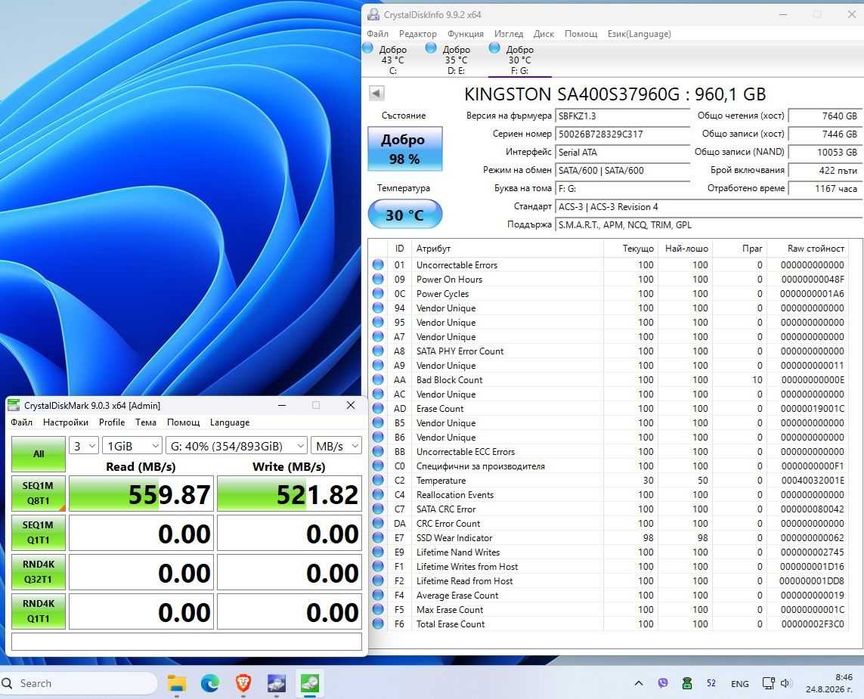Image resolution: width=864 pixels, height=699 pixels.
Task: Open the Настройки menu in CrystalDiskMark
Action: pyautogui.click(x=66, y=422)
